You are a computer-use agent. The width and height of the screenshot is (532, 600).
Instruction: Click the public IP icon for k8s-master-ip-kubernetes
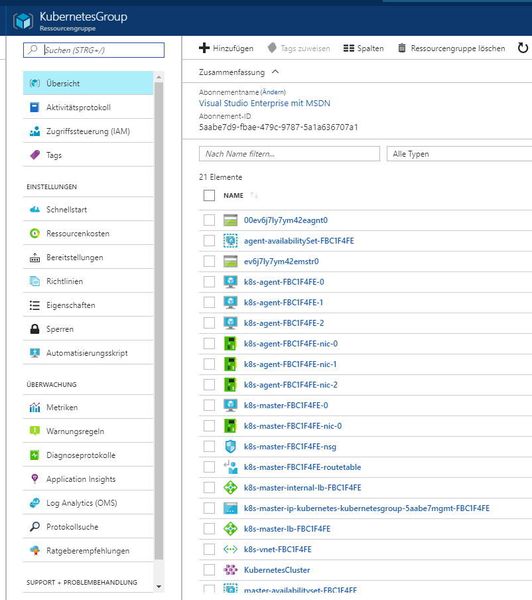(x=230, y=508)
